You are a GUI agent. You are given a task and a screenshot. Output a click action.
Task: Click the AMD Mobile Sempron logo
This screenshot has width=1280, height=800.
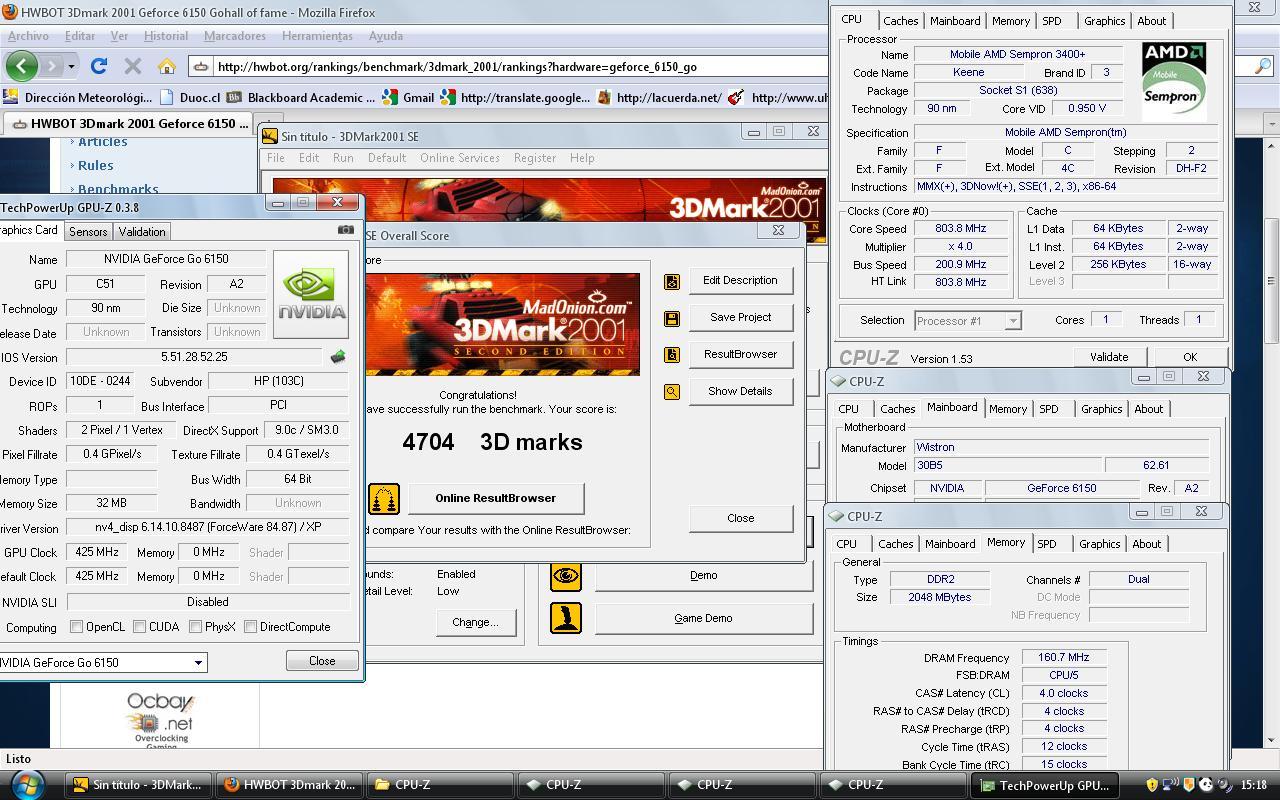[1174, 80]
